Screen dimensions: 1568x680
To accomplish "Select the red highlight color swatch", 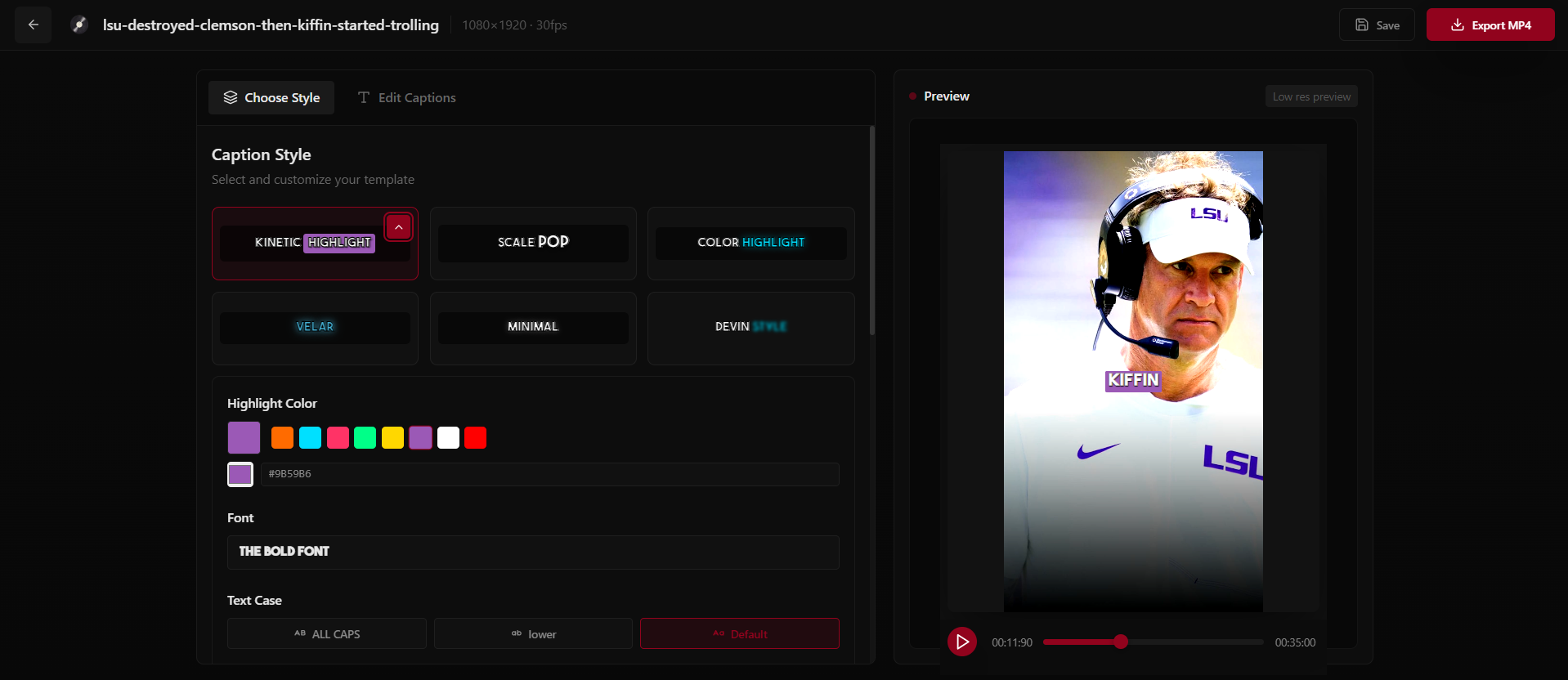I will pos(475,437).
